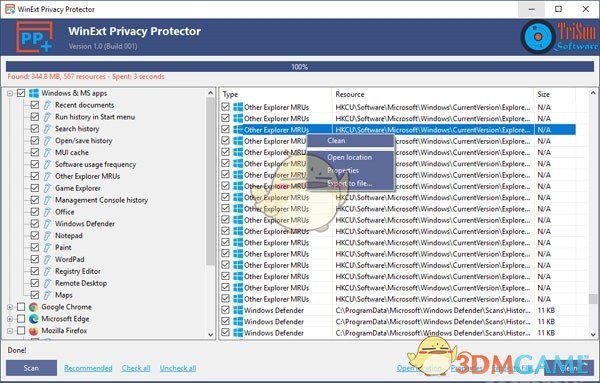Image resolution: width=600 pixels, height=383 pixels.
Task: Click the results list scroll up arrow
Action: 593,93
